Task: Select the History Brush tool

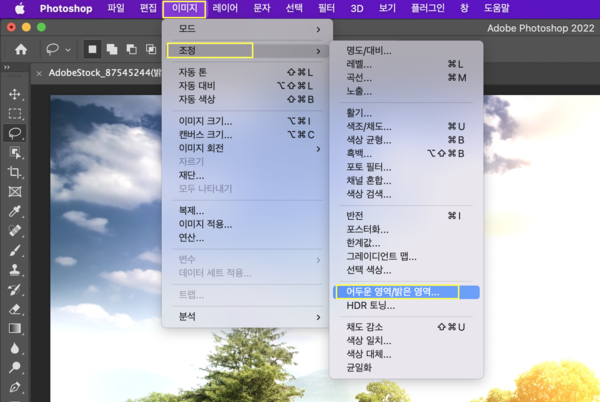Action: [15, 290]
